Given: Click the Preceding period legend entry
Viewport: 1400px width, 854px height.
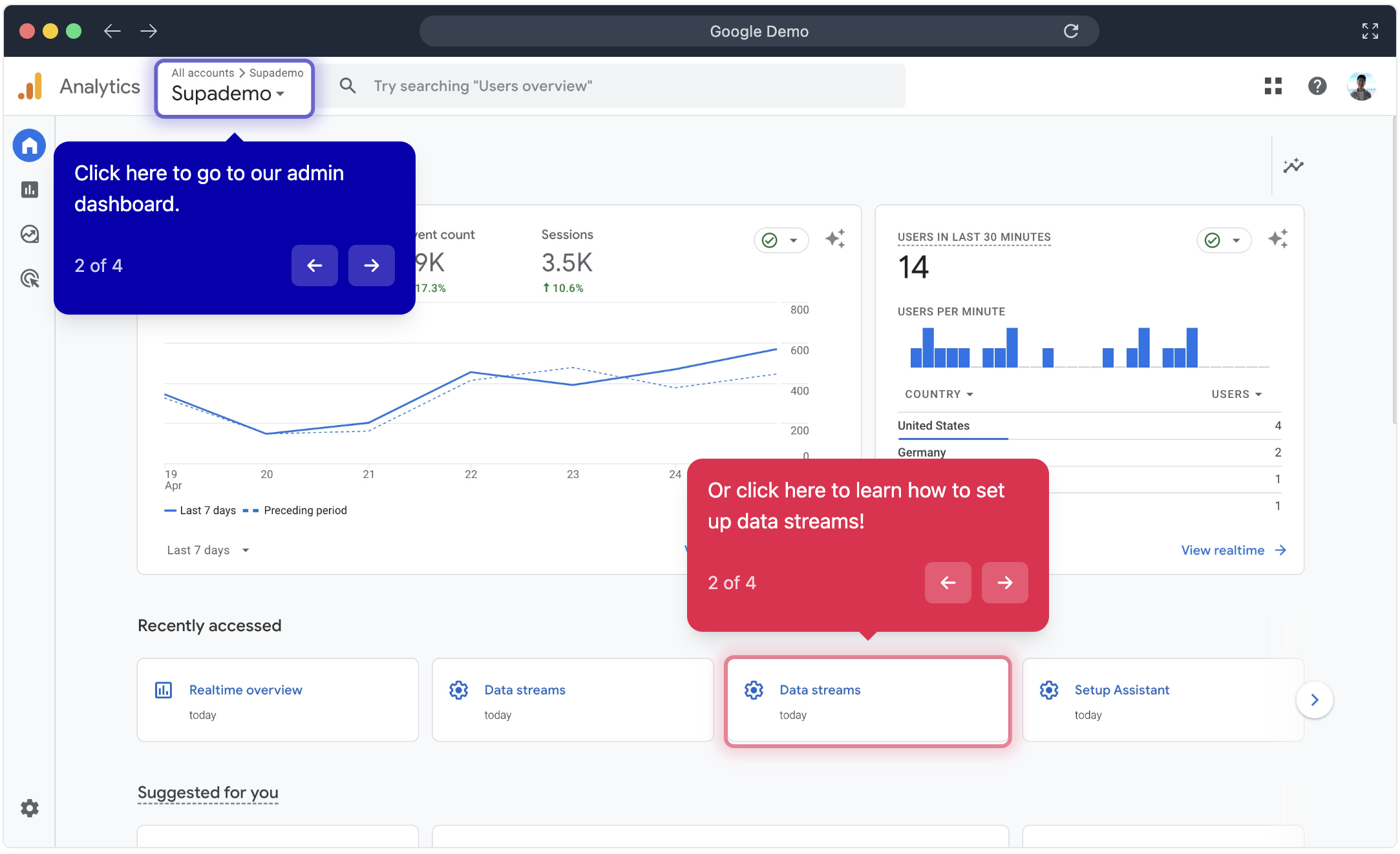Looking at the screenshot, I should 295,510.
